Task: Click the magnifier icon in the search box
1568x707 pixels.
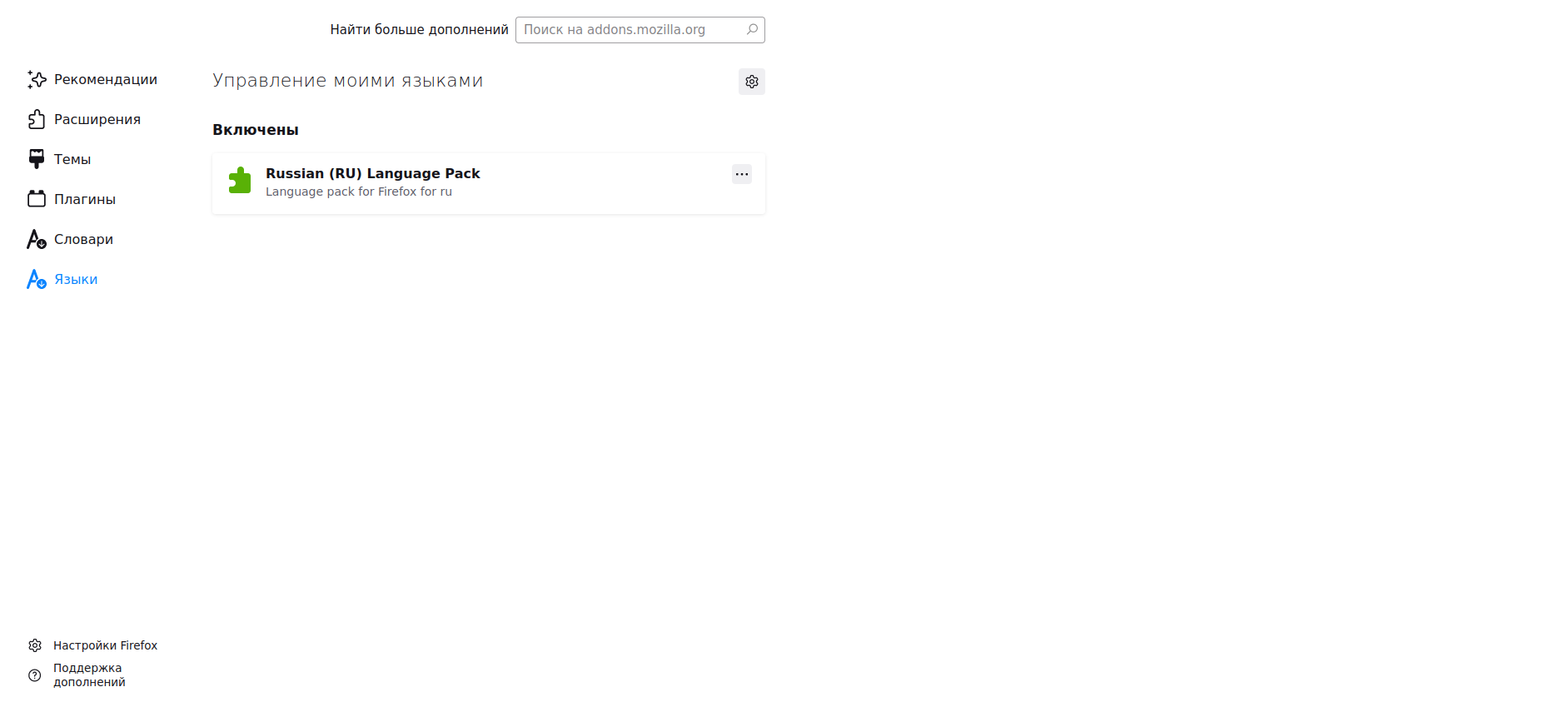Action: click(x=752, y=30)
